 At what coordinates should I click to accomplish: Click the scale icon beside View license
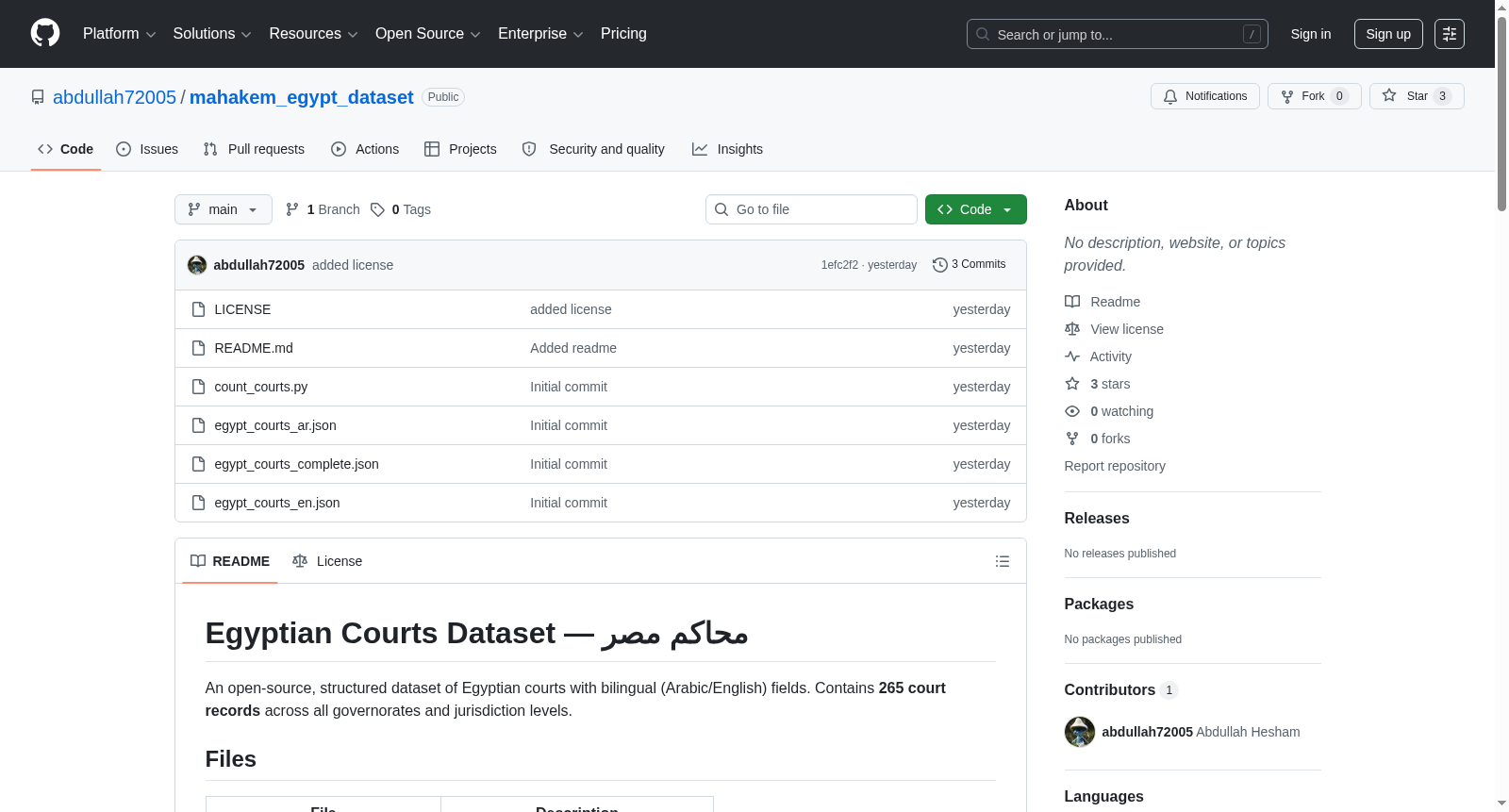click(1072, 329)
